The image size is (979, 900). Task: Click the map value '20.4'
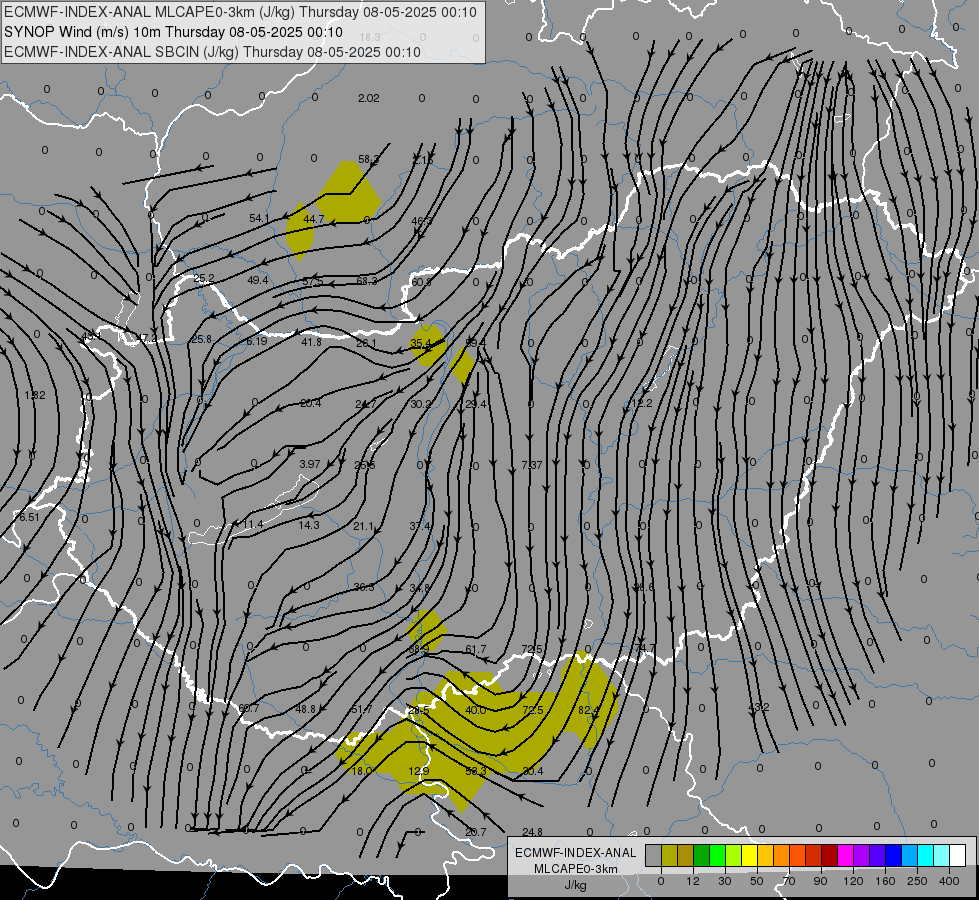(310, 403)
